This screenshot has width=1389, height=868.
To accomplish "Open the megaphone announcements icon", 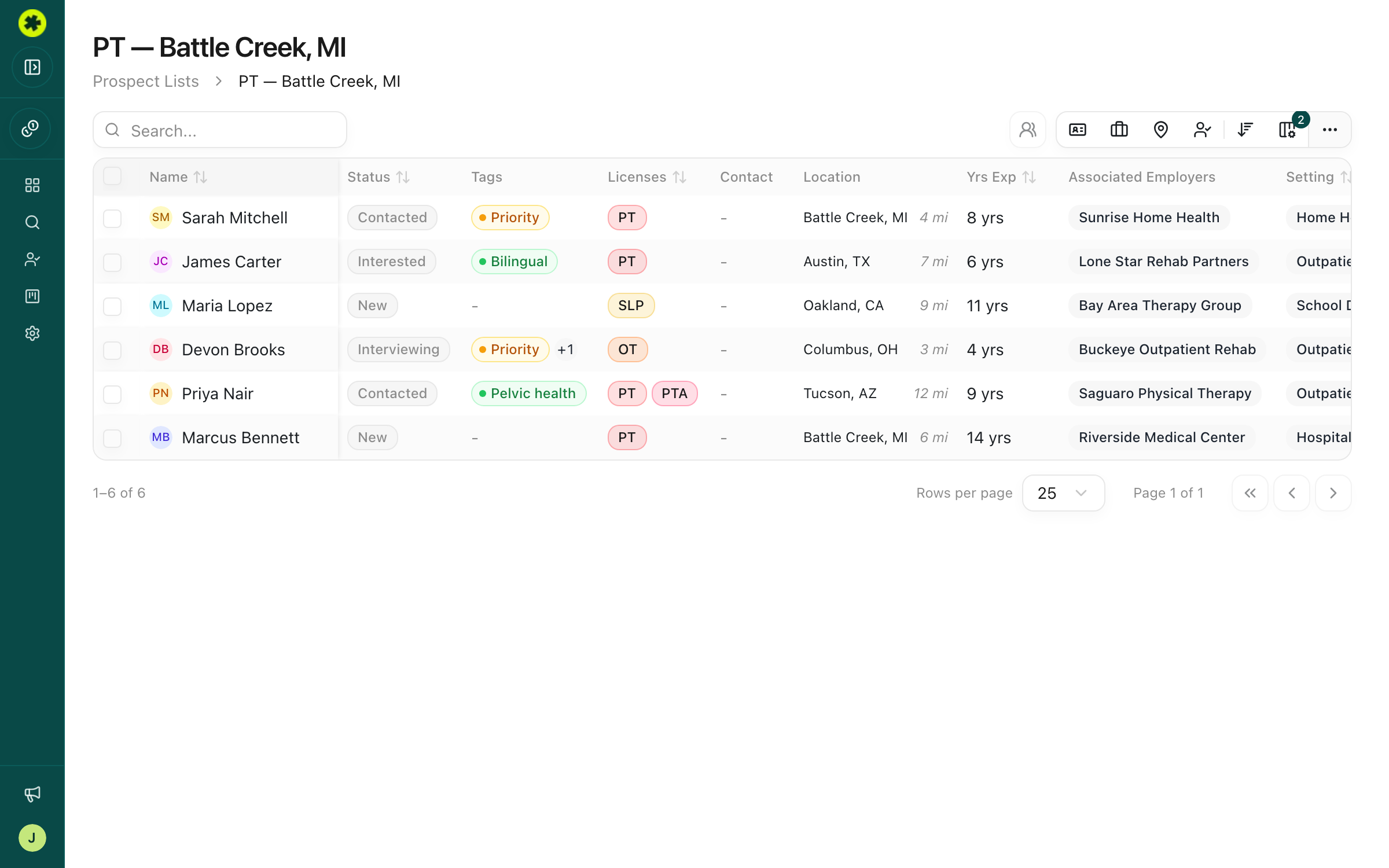I will coord(32,794).
